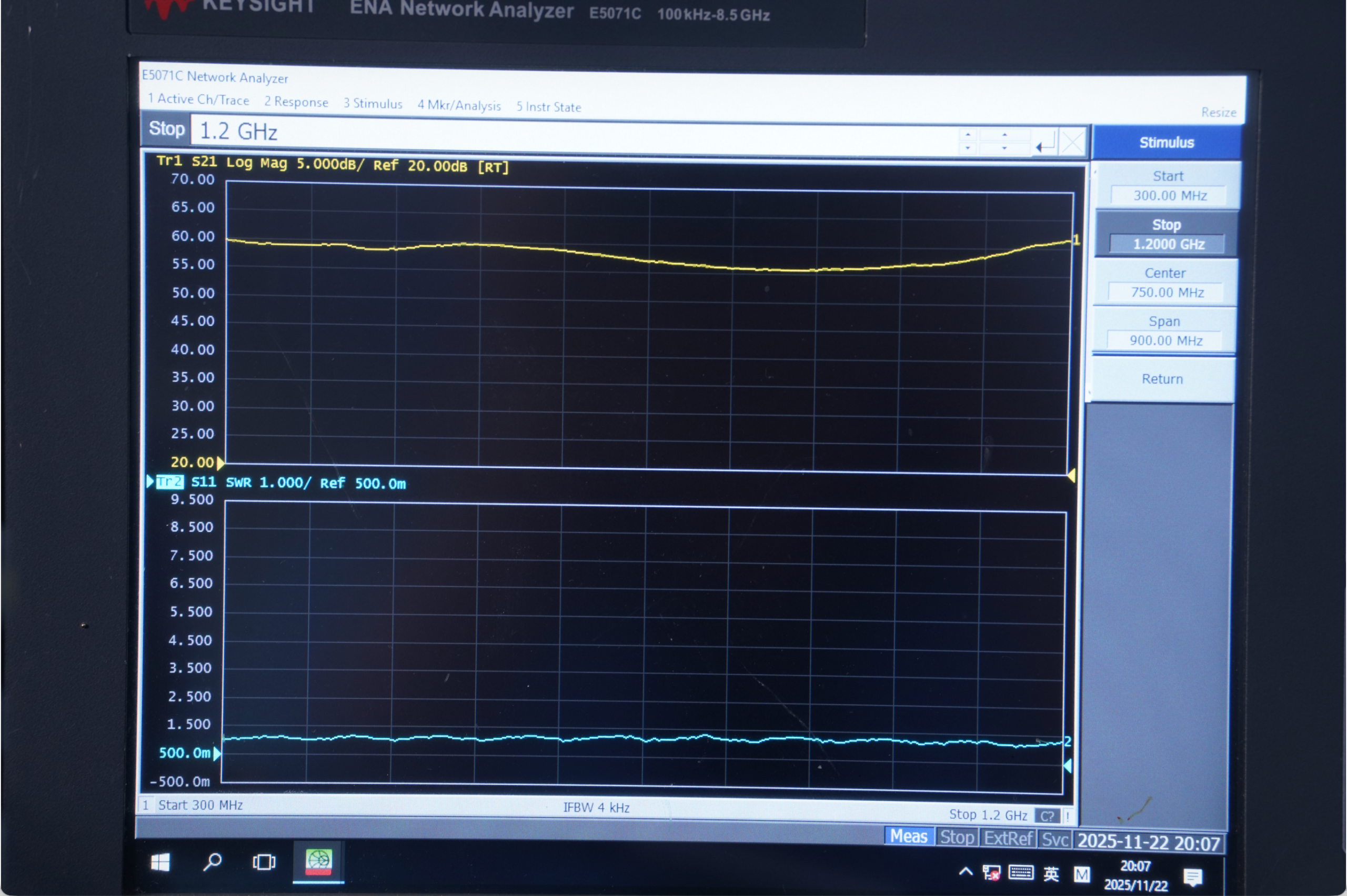The width and height of the screenshot is (1347, 896).
Task: Click the exclamation warning indicator
Action: tap(1067, 817)
